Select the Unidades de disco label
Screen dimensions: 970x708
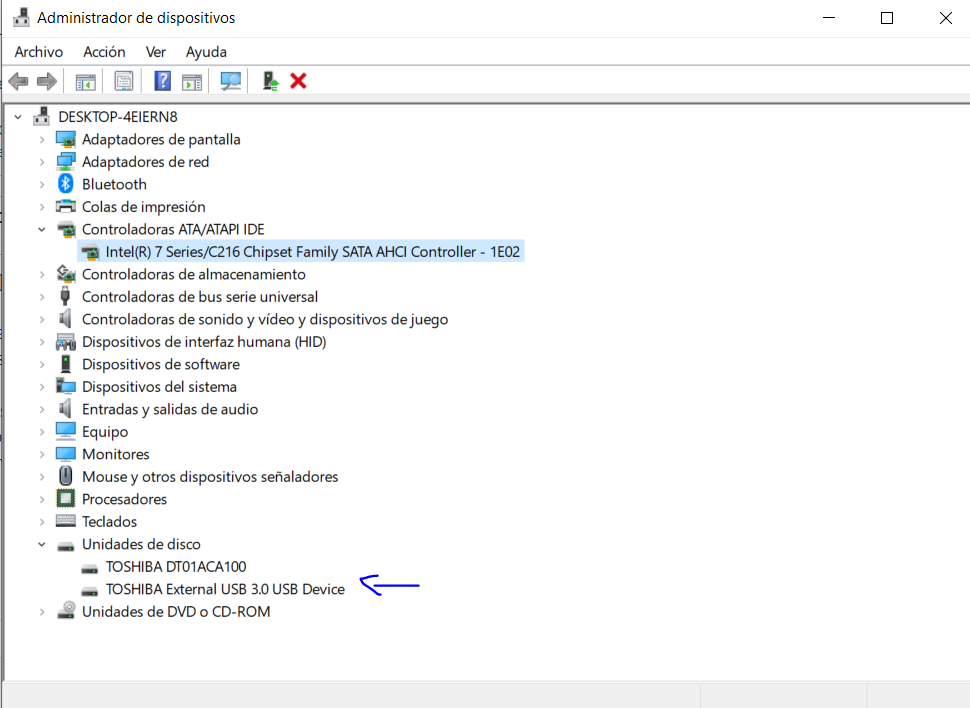pyautogui.click(x=141, y=543)
